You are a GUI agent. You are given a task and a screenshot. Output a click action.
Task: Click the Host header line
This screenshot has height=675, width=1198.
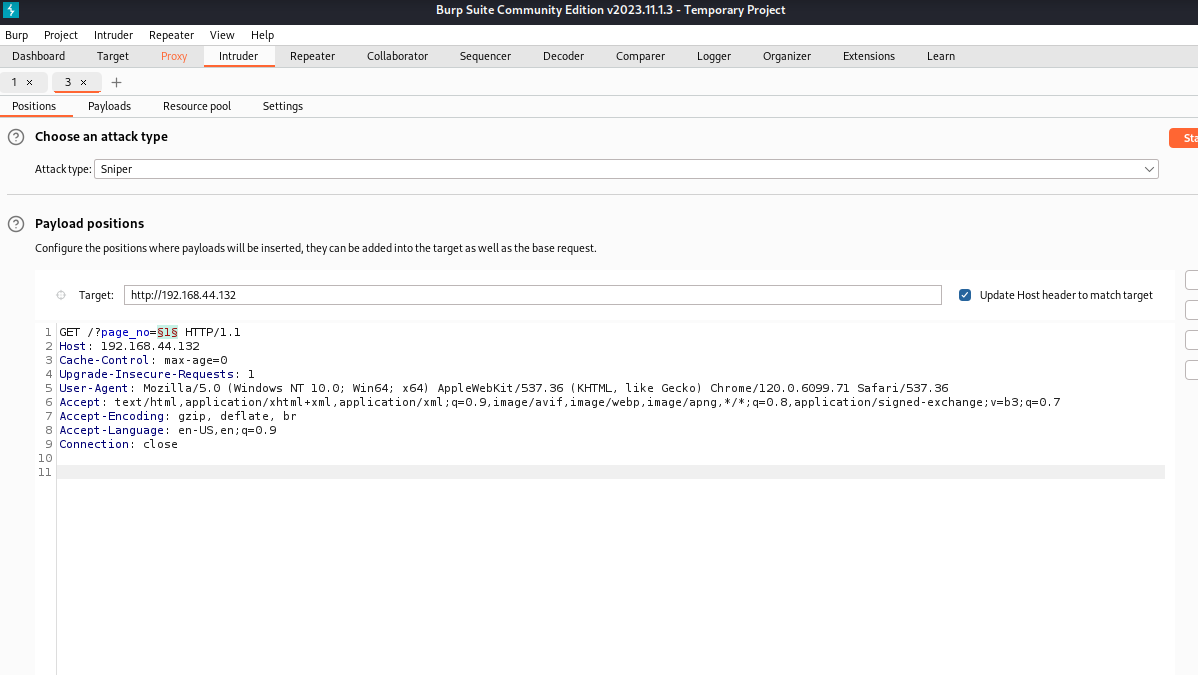click(129, 346)
